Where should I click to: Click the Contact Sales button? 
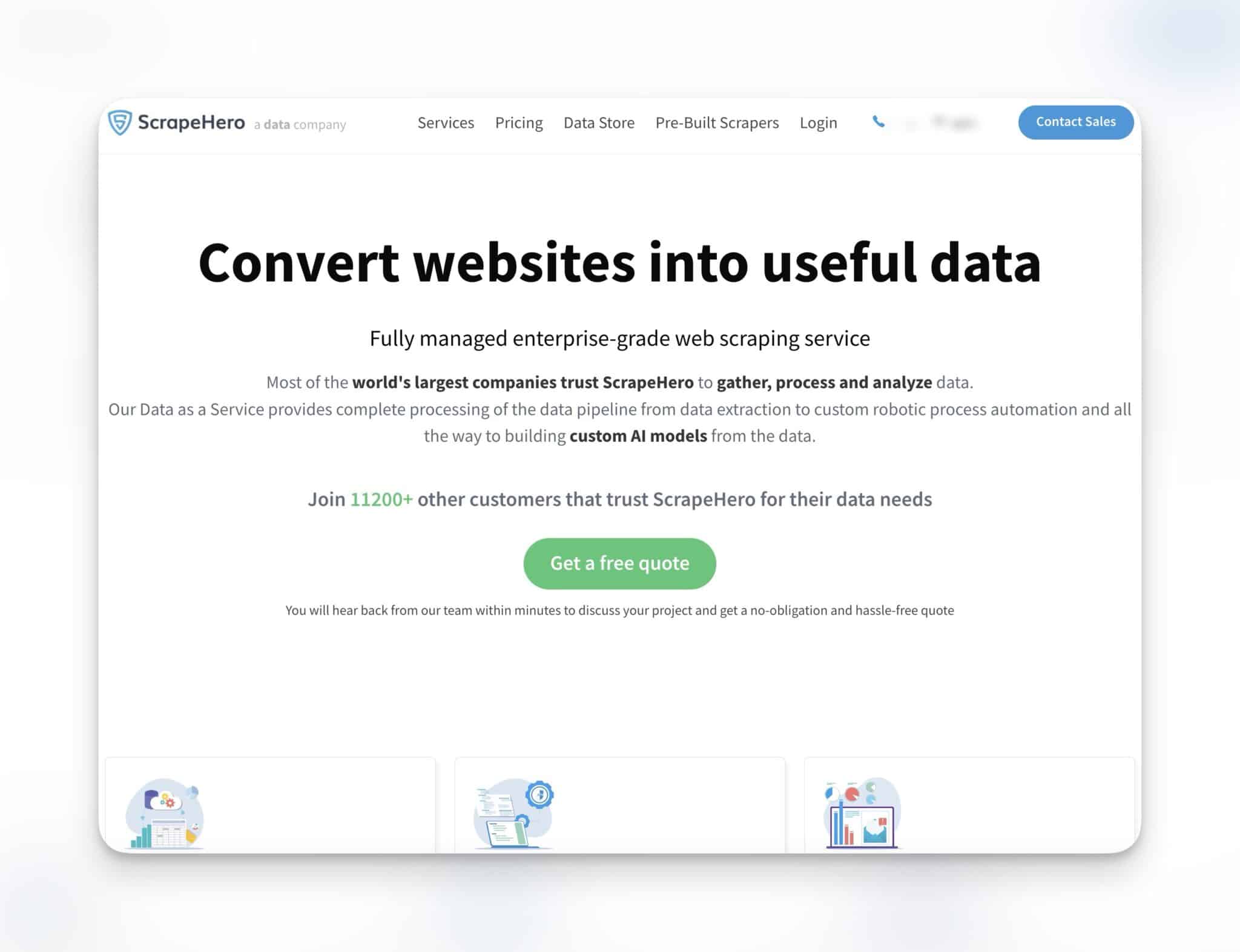tap(1075, 121)
